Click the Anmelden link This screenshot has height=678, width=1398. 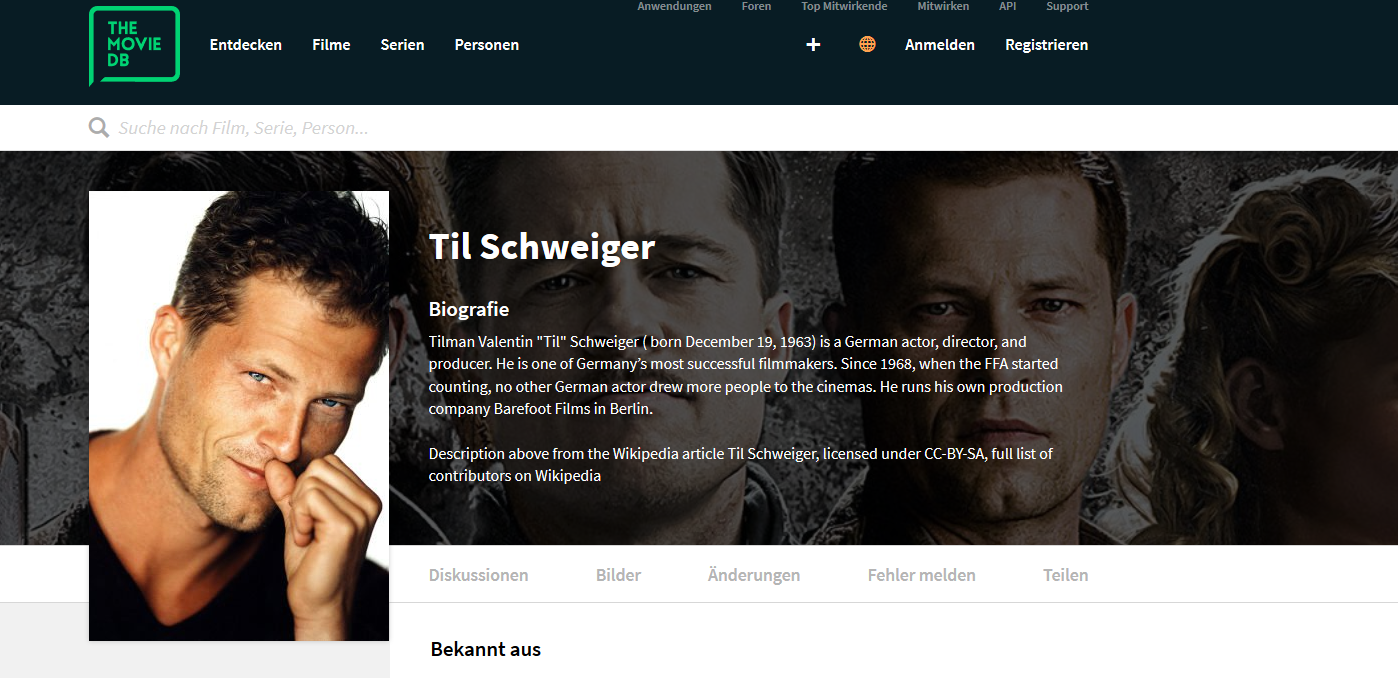(940, 45)
